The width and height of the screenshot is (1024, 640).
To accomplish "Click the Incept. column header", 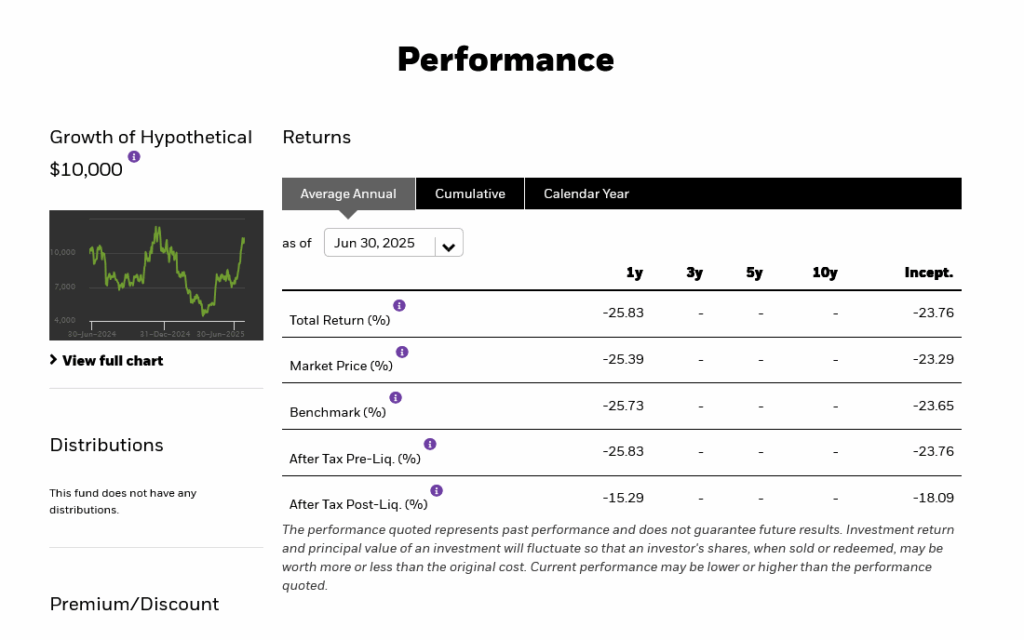I will pyautogui.click(x=929, y=272).
